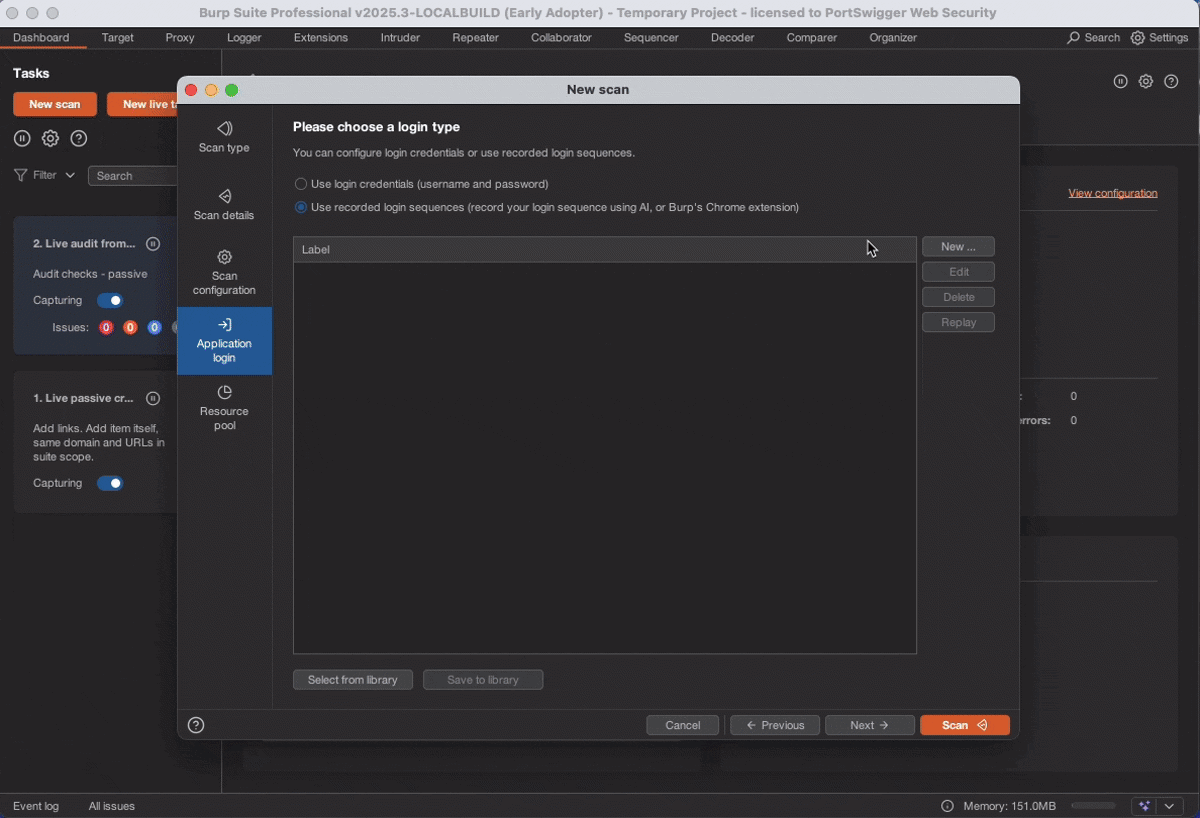Toggle Capturing switch for Live audit

[x=110, y=301]
